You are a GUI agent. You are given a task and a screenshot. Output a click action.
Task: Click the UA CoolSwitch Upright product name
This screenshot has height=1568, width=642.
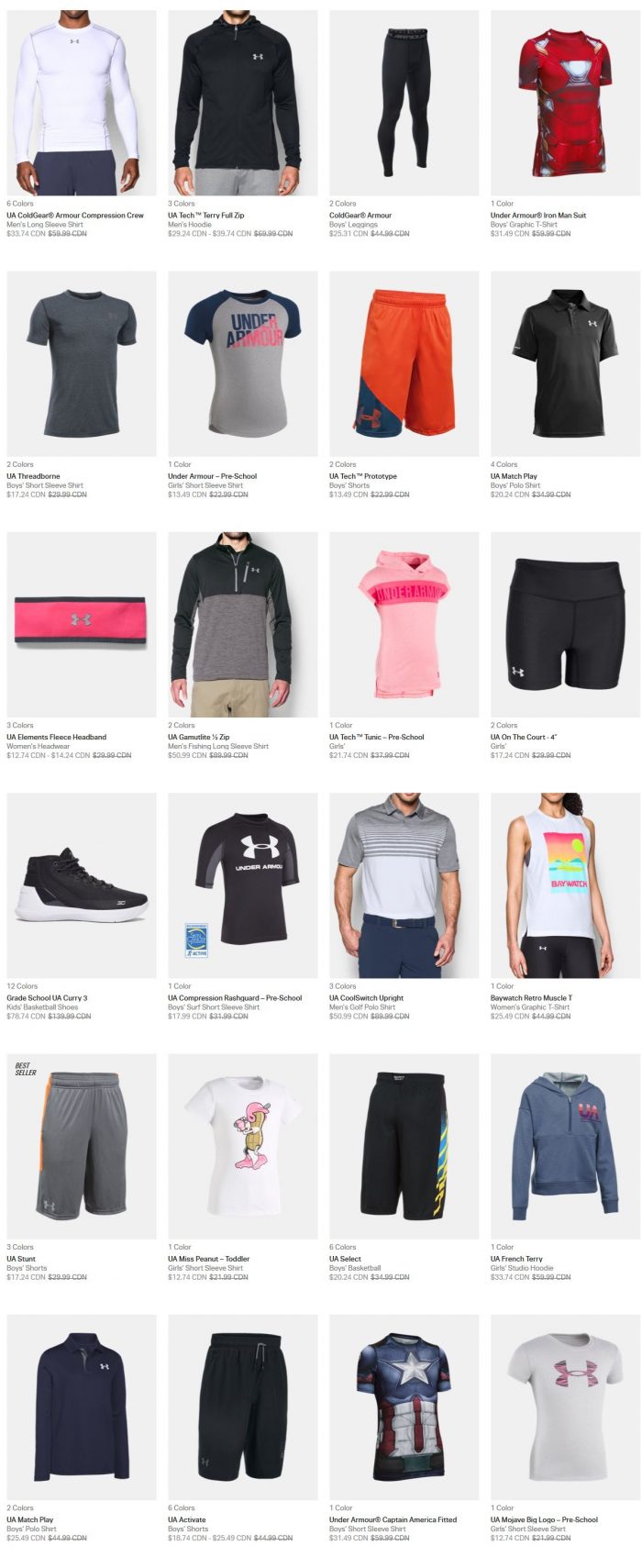[367, 998]
